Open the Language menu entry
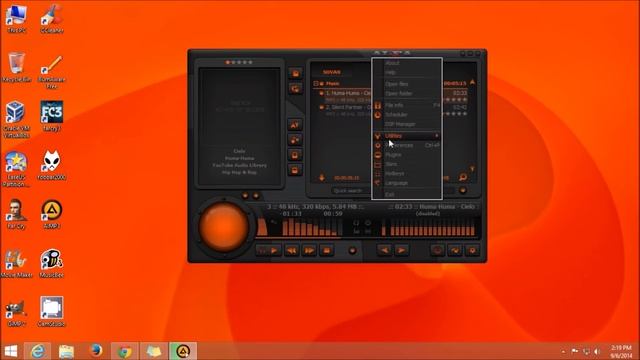The image size is (640, 360). (407, 183)
